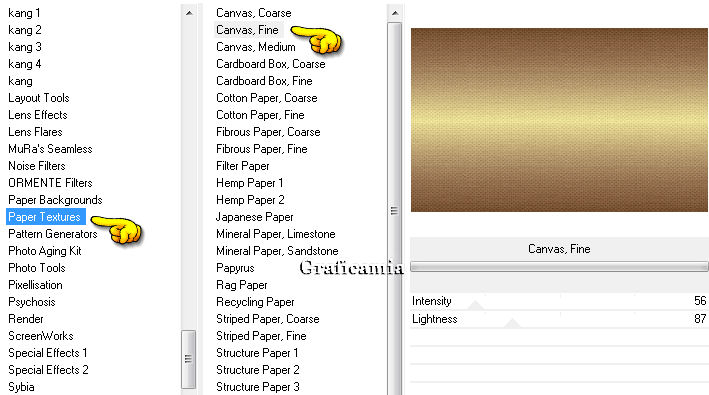
Task: Choose the Japanese Paper filter
Action: [x=255, y=217]
